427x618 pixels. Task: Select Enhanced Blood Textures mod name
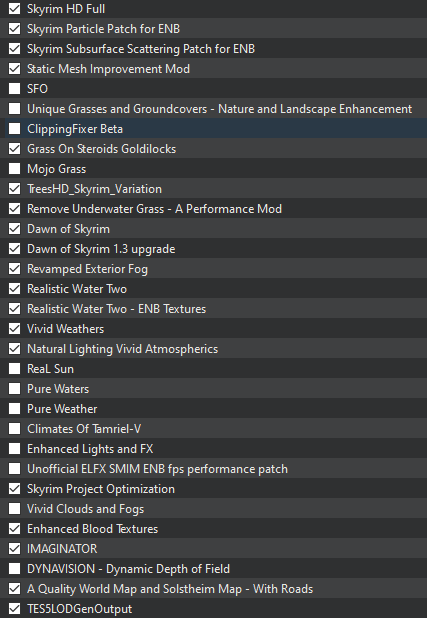coord(92,529)
